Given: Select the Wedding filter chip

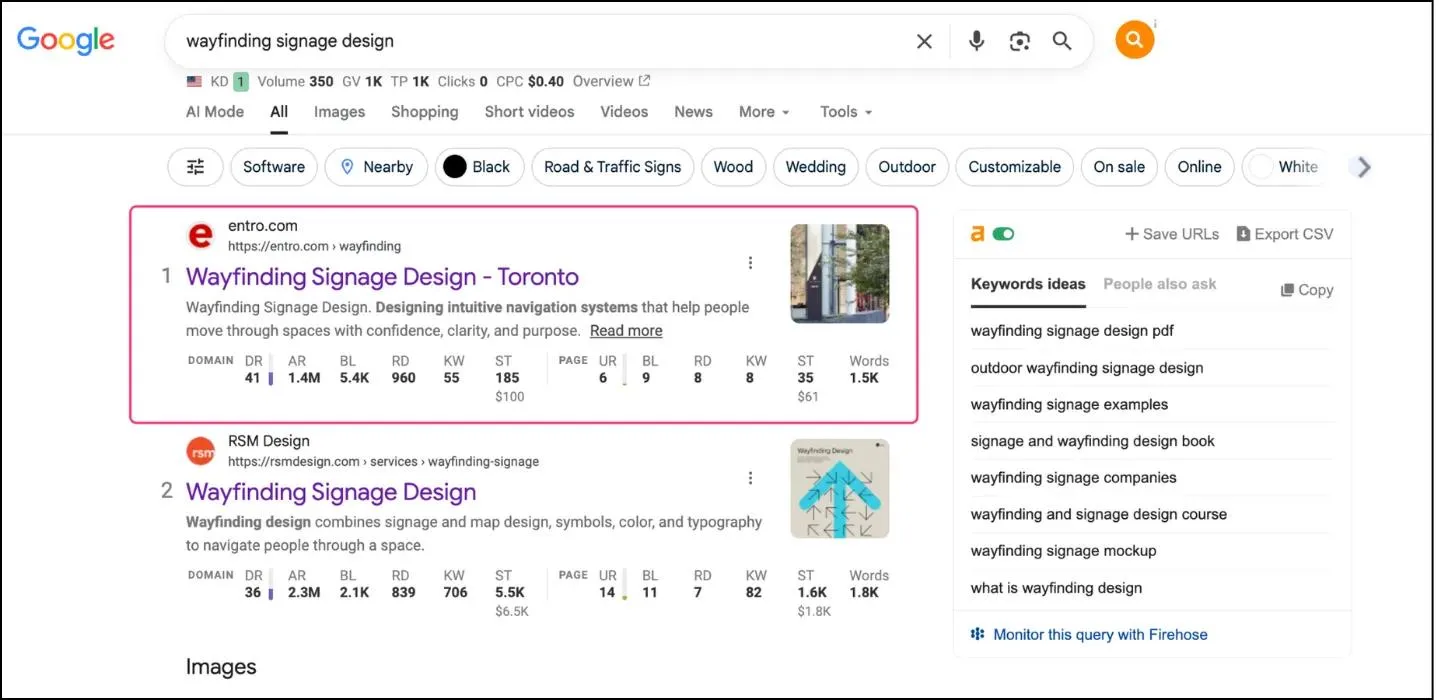Looking at the screenshot, I should coord(815,167).
